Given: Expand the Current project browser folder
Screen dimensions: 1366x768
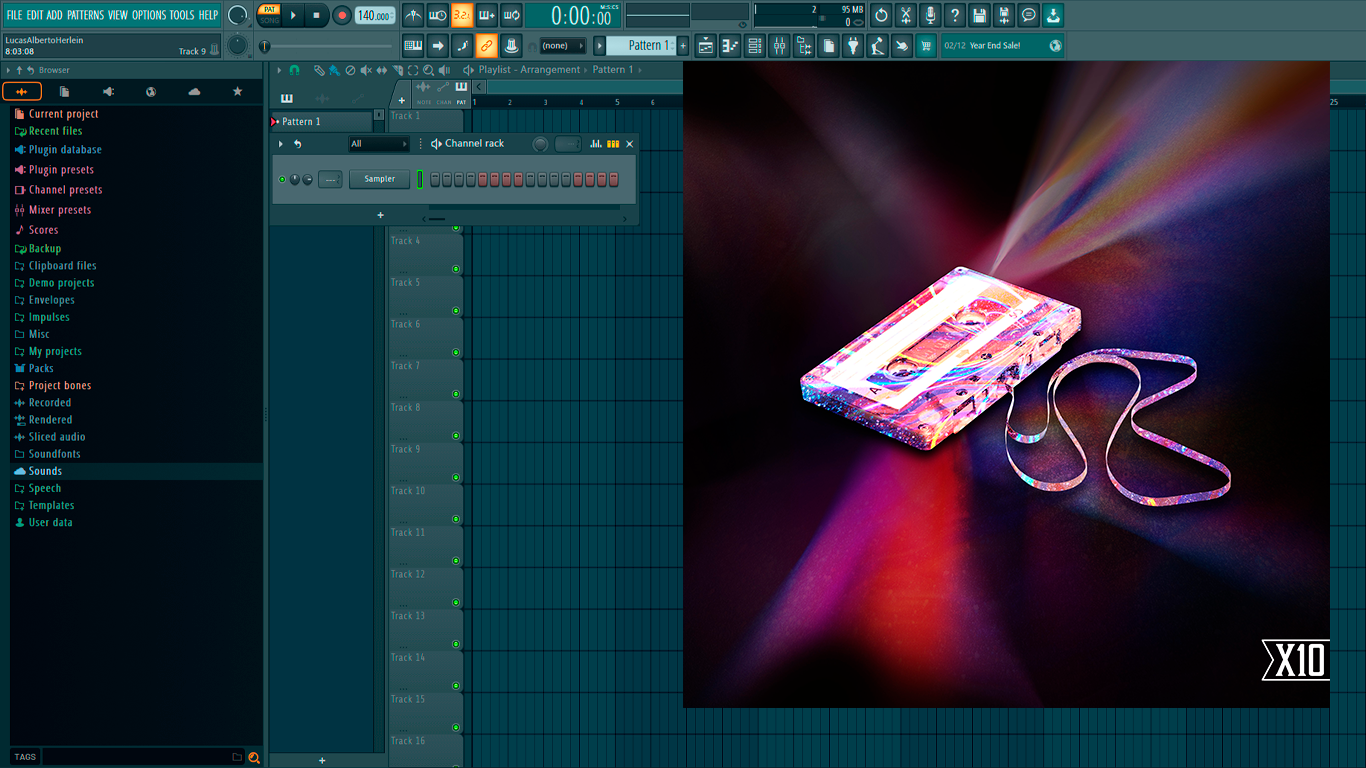Looking at the screenshot, I should point(136,114).
